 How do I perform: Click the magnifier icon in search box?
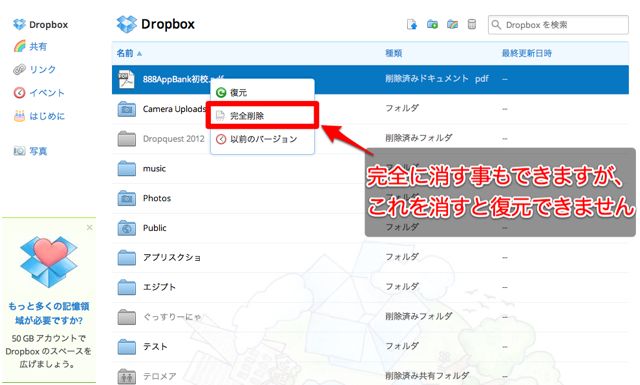click(496, 24)
